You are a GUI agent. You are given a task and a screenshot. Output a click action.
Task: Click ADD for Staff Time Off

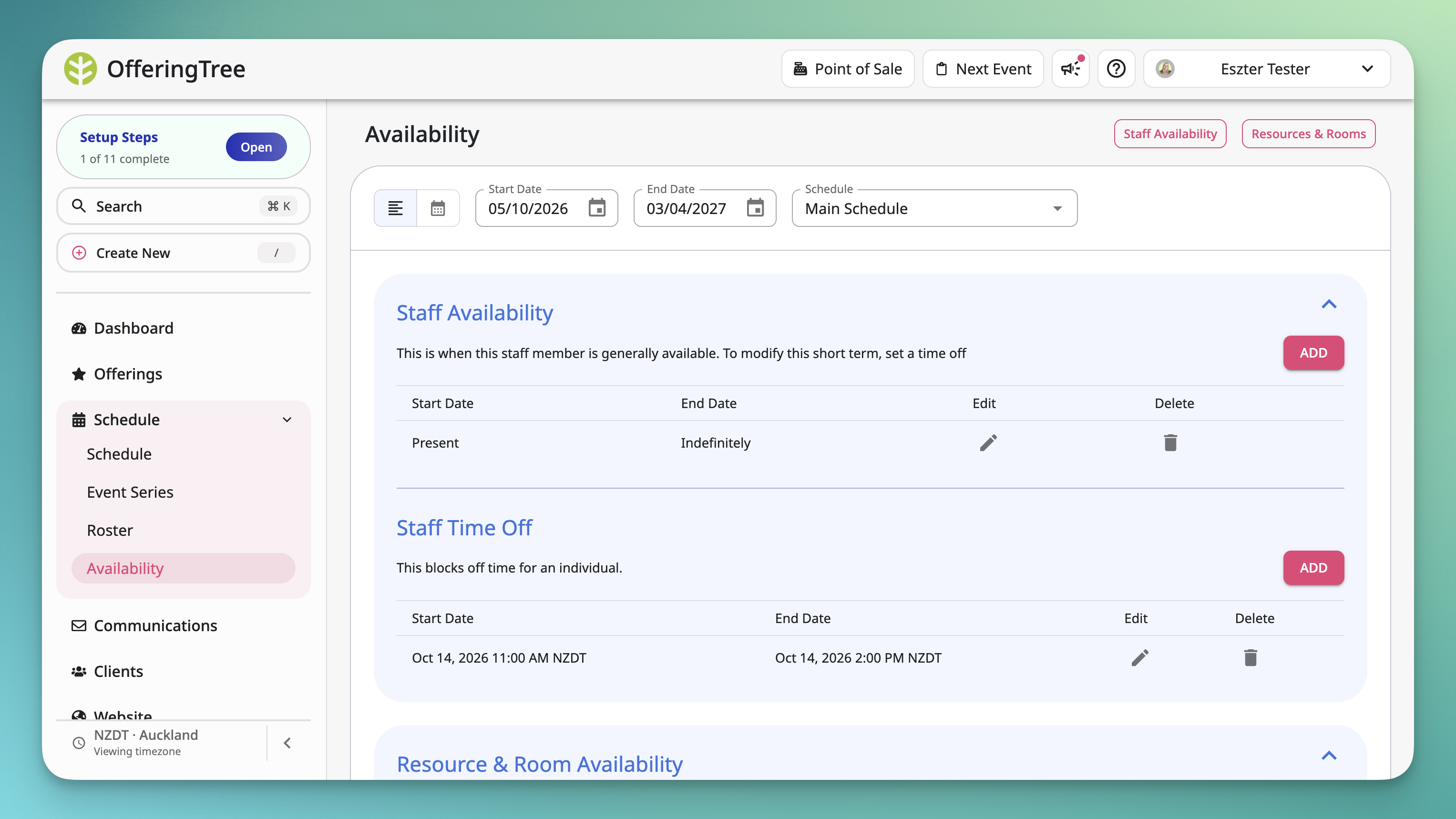[x=1313, y=567]
